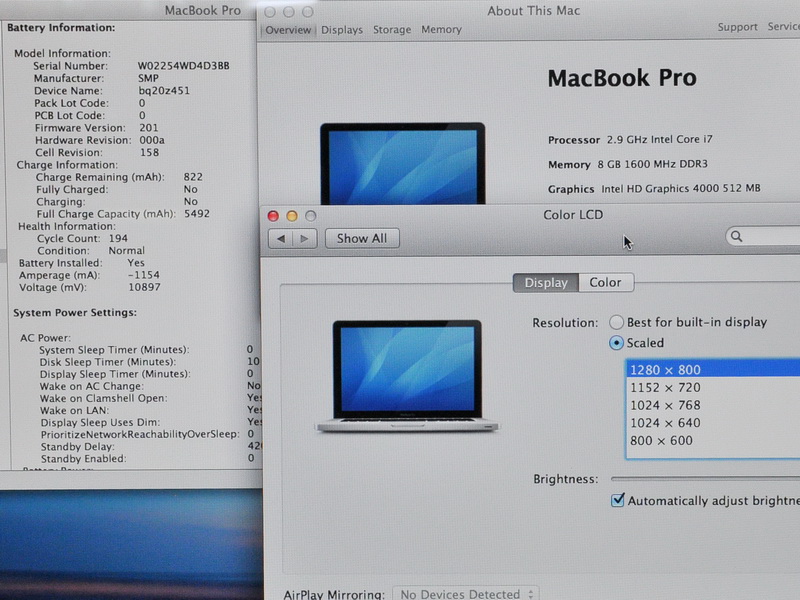
Task: Click the back arrow in Color LCD toolbar
Action: coord(281,238)
